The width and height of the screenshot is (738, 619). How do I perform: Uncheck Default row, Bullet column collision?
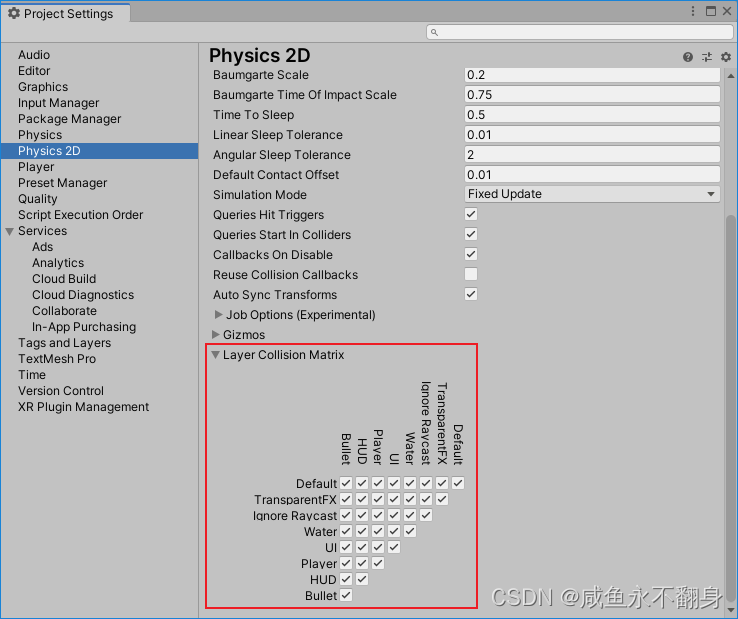point(346,483)
